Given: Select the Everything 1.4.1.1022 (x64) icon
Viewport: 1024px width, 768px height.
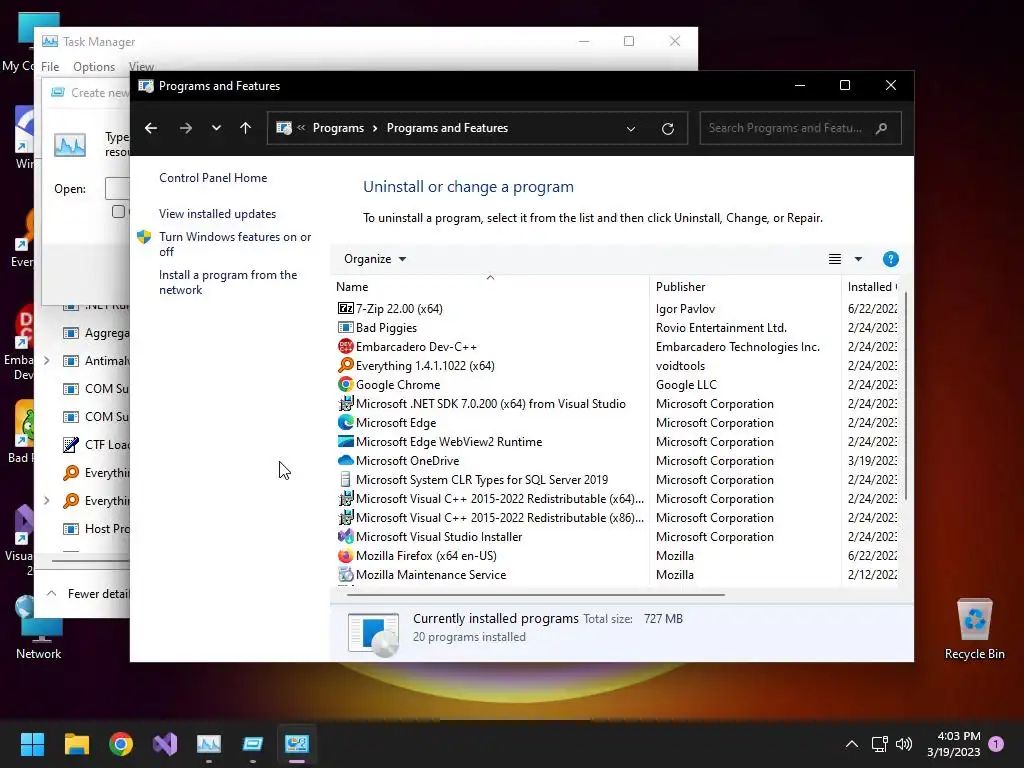Looking at the screenshot, I should point(345,365).
